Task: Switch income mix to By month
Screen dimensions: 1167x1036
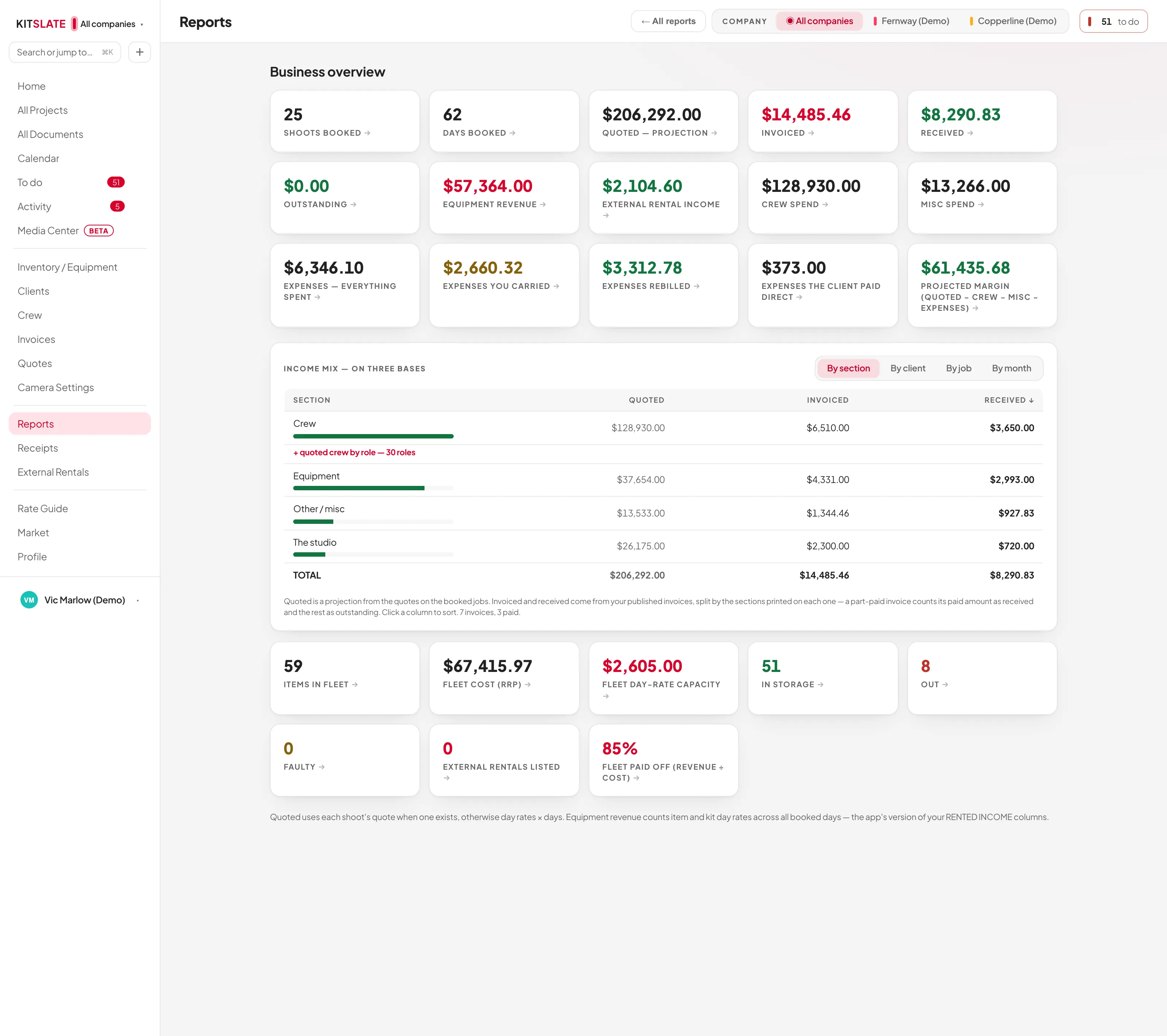Action: click(x=1011, y=368)
